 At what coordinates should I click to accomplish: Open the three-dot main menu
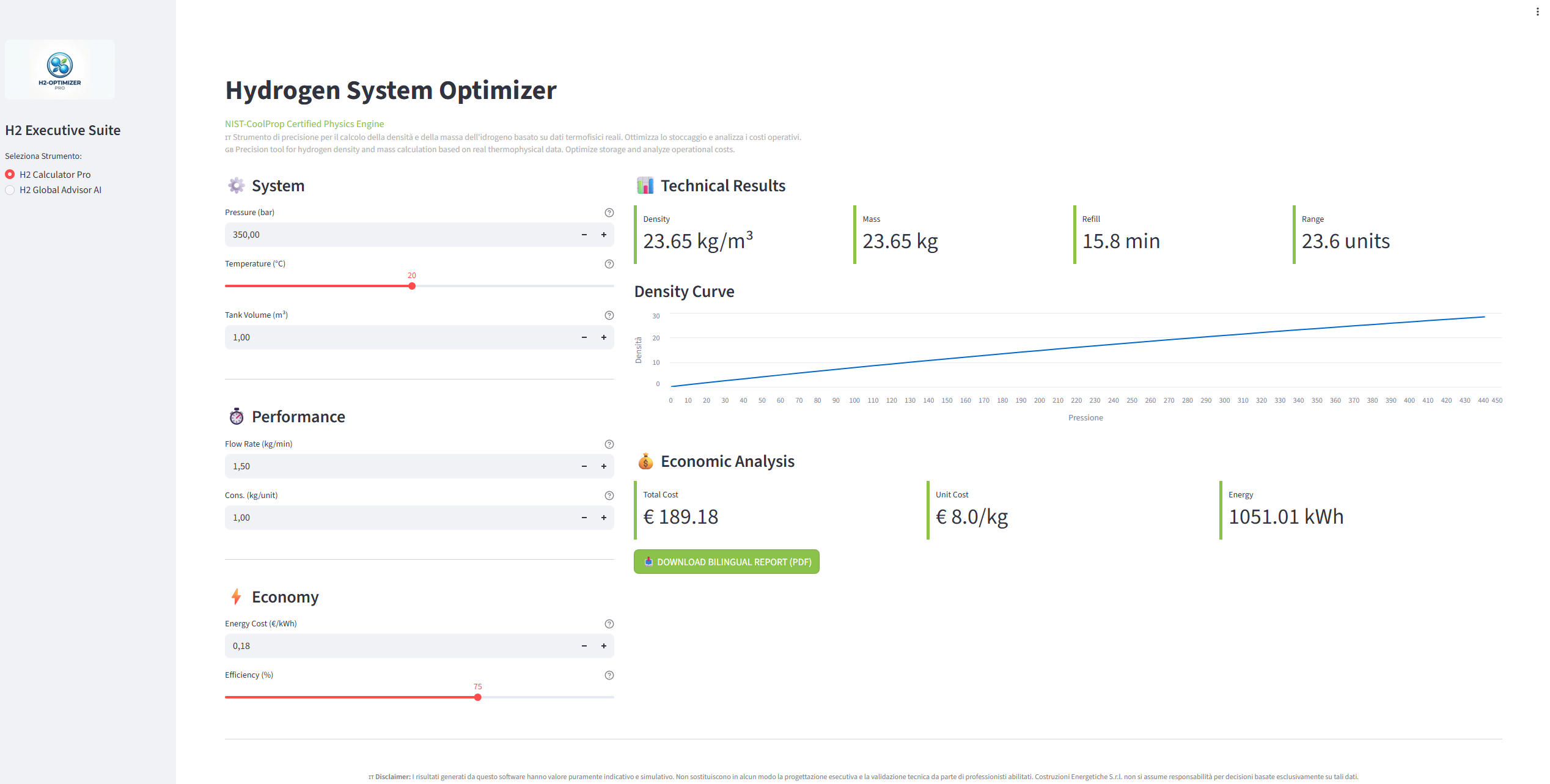coord(1537,12)
